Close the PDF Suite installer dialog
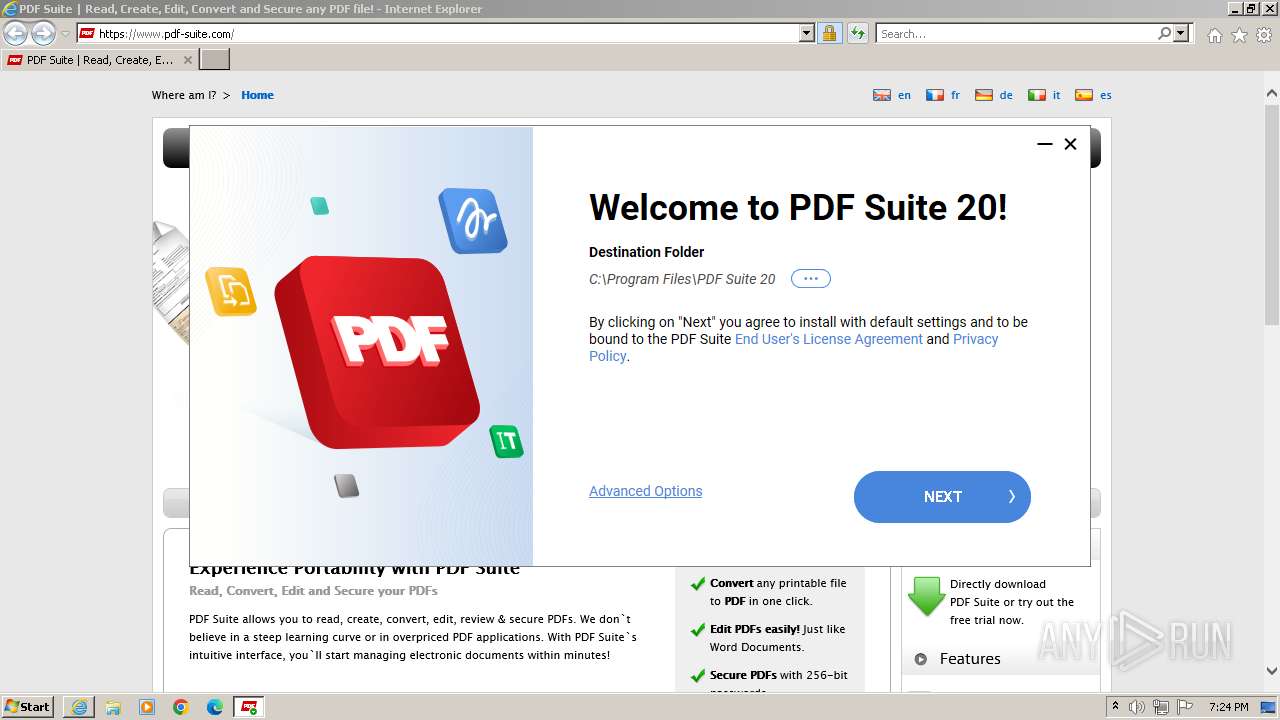Image resolution: width=1280 pixels, height=720 pixels. coord(1070,144)
